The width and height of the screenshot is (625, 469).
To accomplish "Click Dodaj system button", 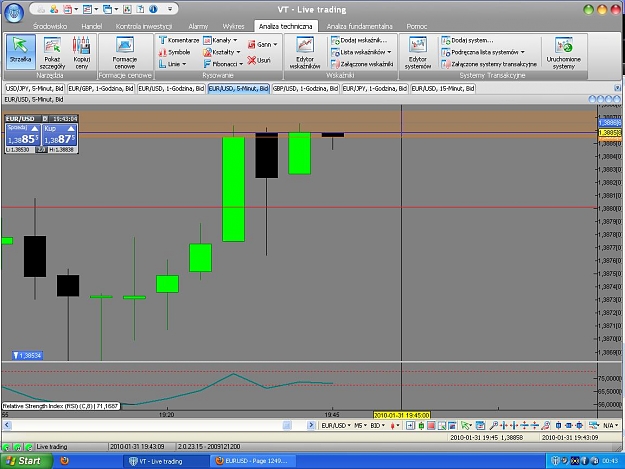I will pos(467,40).
